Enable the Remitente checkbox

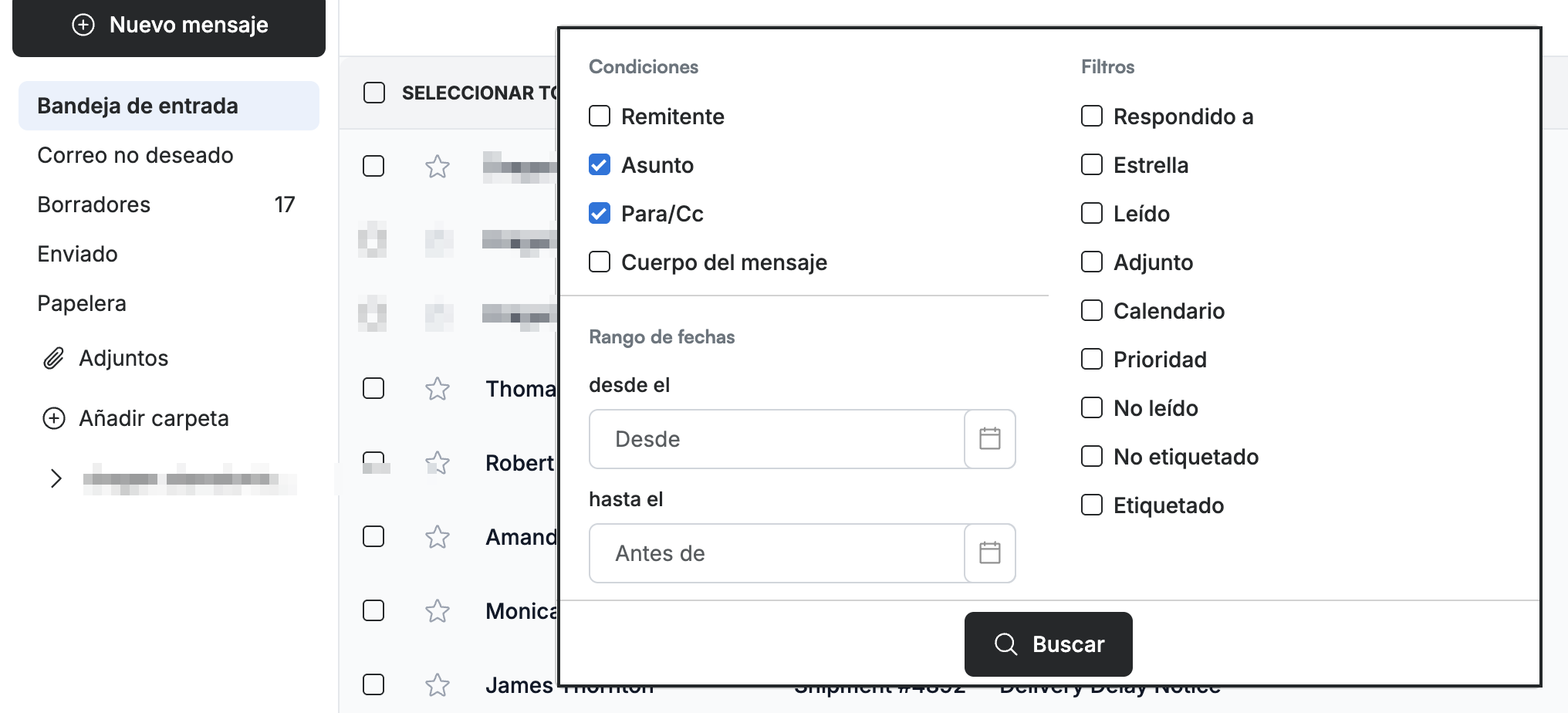600,116
